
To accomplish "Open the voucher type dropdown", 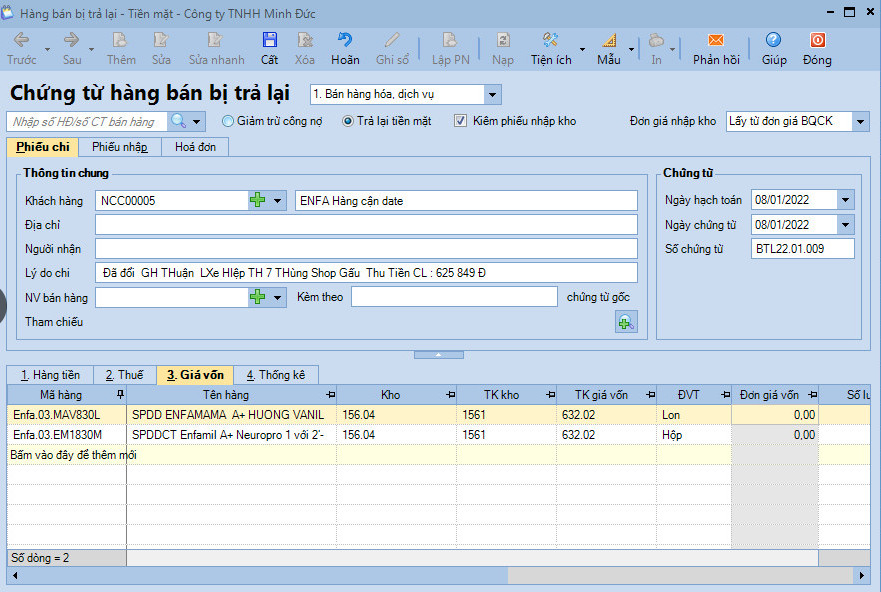I will pos(492,95).
